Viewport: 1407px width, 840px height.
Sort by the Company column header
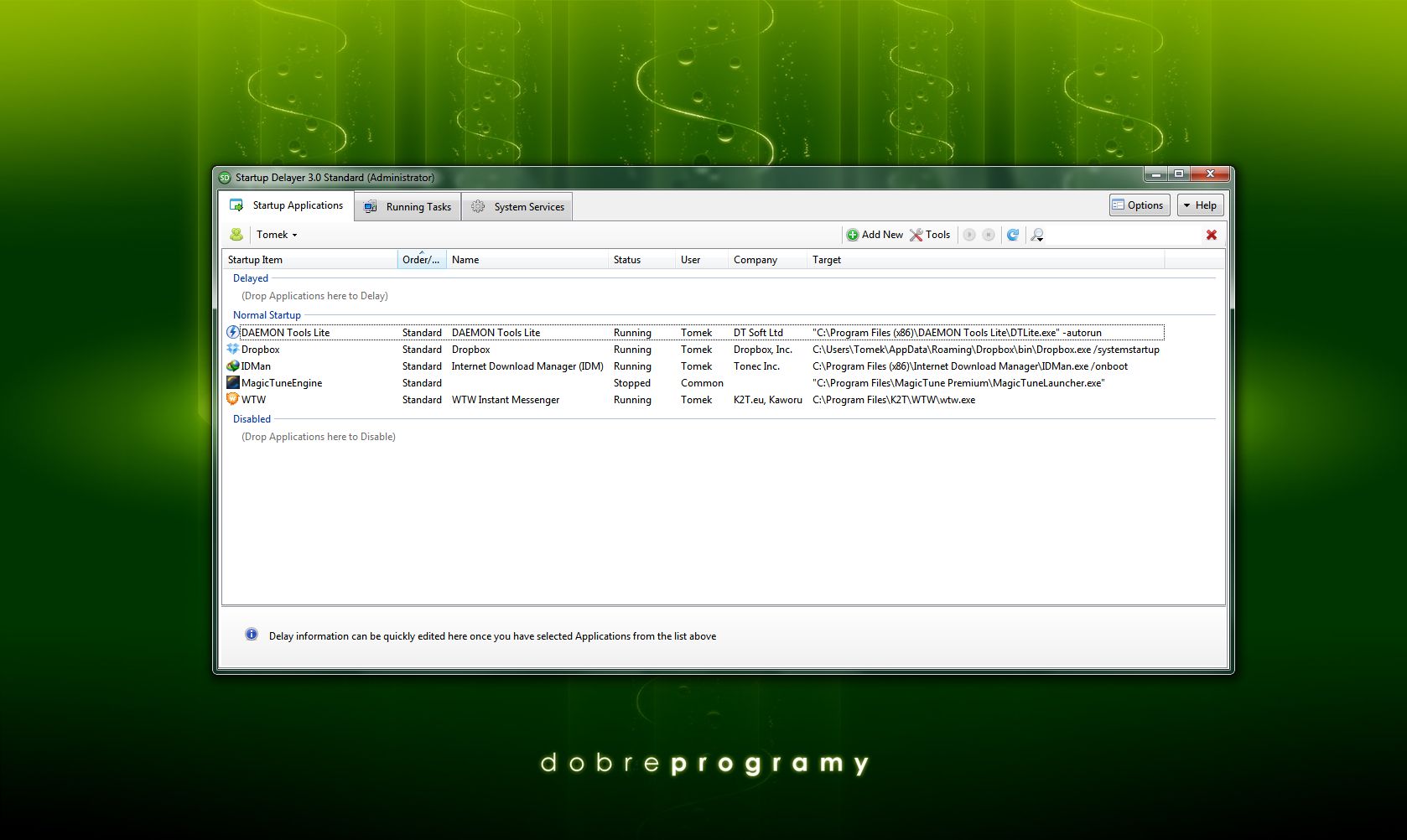[767, 260]
